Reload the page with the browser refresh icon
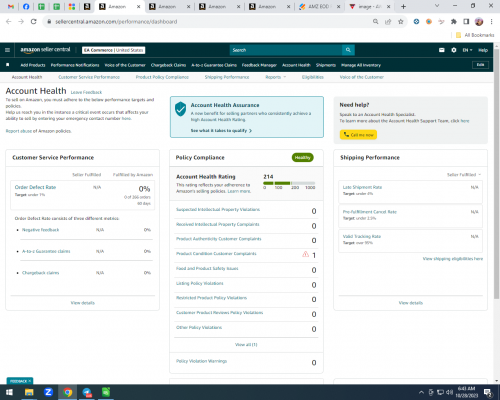This screenshot has width=500, height=400. click(x=33, y=22)
